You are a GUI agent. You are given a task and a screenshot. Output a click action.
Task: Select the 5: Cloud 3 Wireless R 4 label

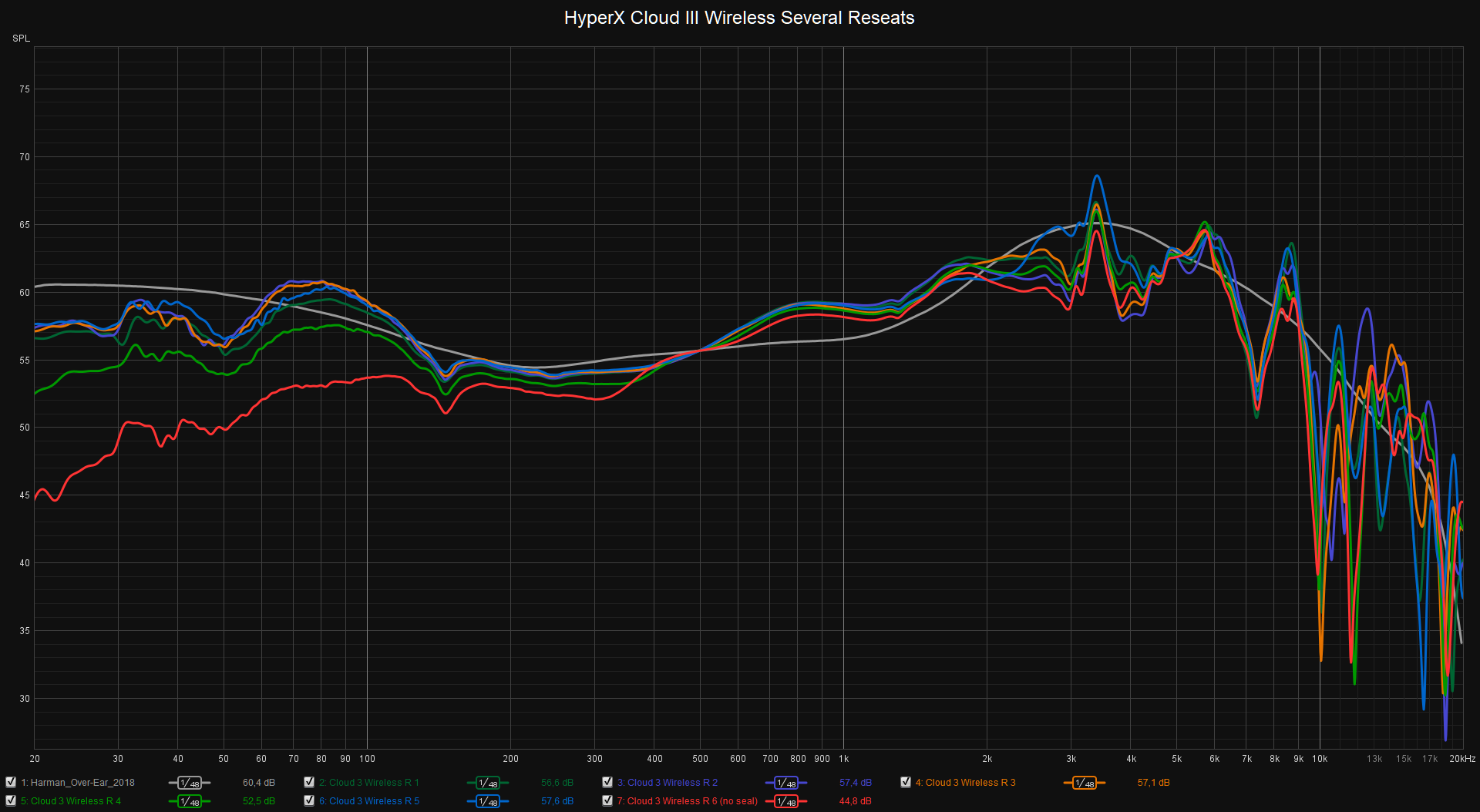(x=71, y=800)
